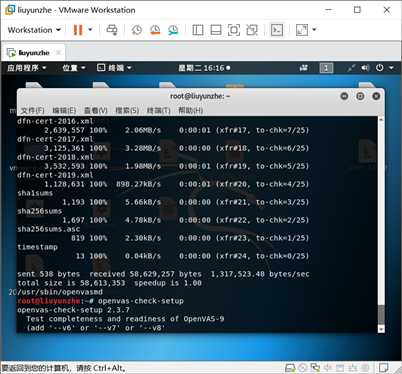
Task: Revert the VM to its previous snapshot
Action: click(x=155, y=30)
